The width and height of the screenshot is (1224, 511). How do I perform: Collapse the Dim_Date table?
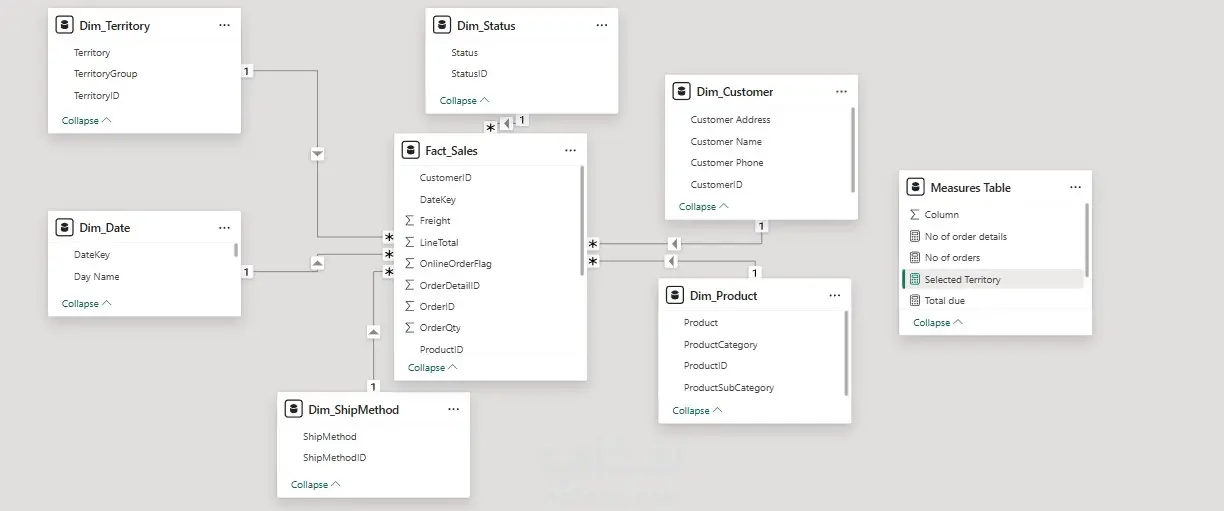pos(87,304)
